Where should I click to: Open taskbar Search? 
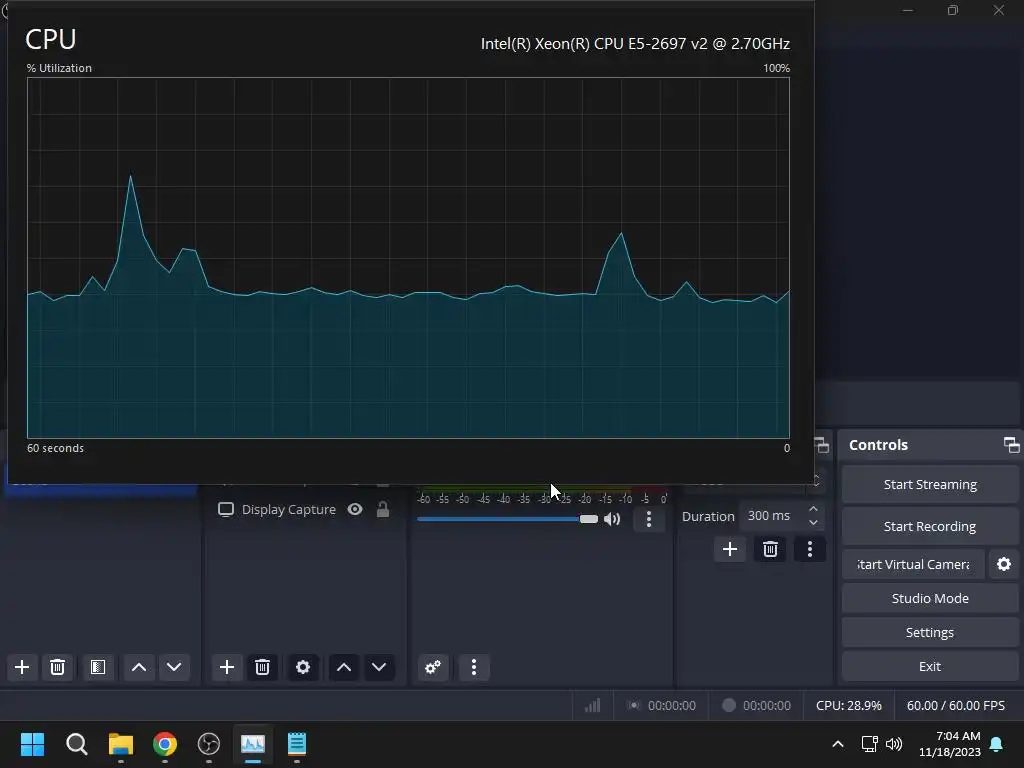[x=76, y=744]
